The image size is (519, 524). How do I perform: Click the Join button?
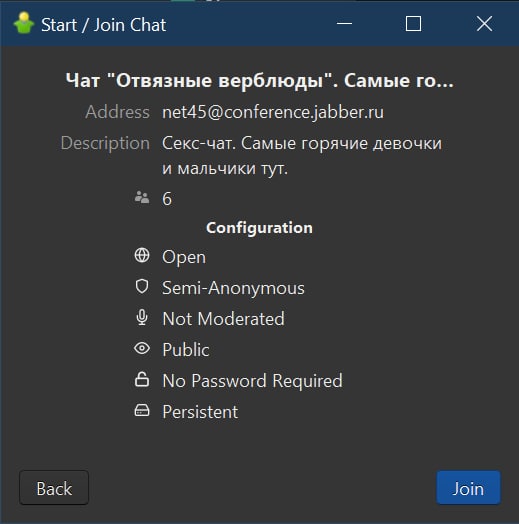tap(468, 487)
